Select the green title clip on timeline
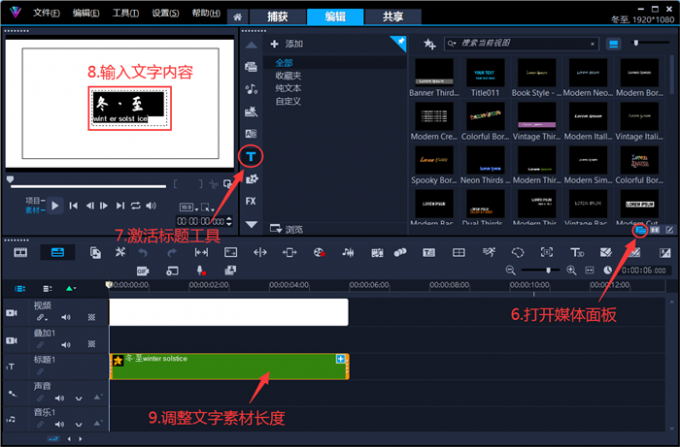This screenshot has width=680, height=447. (229, 366)
